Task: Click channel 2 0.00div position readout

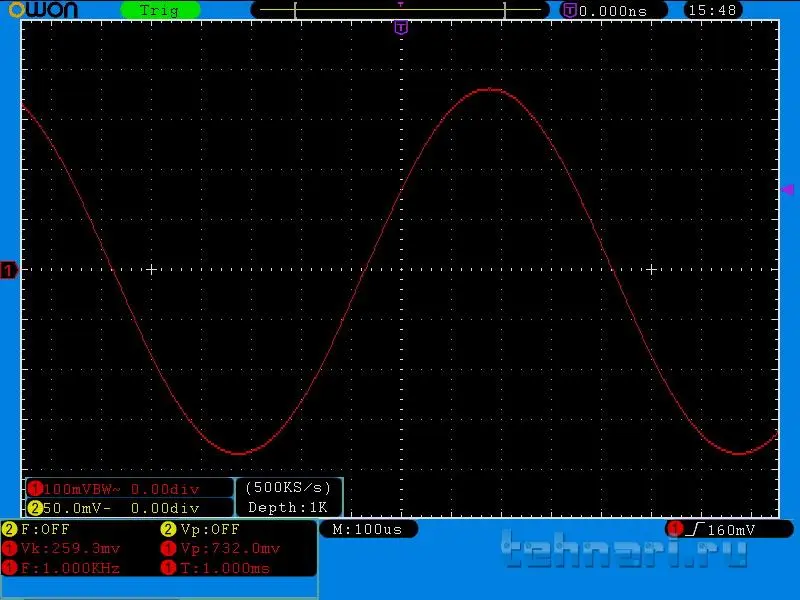Action: coord(165,508)
